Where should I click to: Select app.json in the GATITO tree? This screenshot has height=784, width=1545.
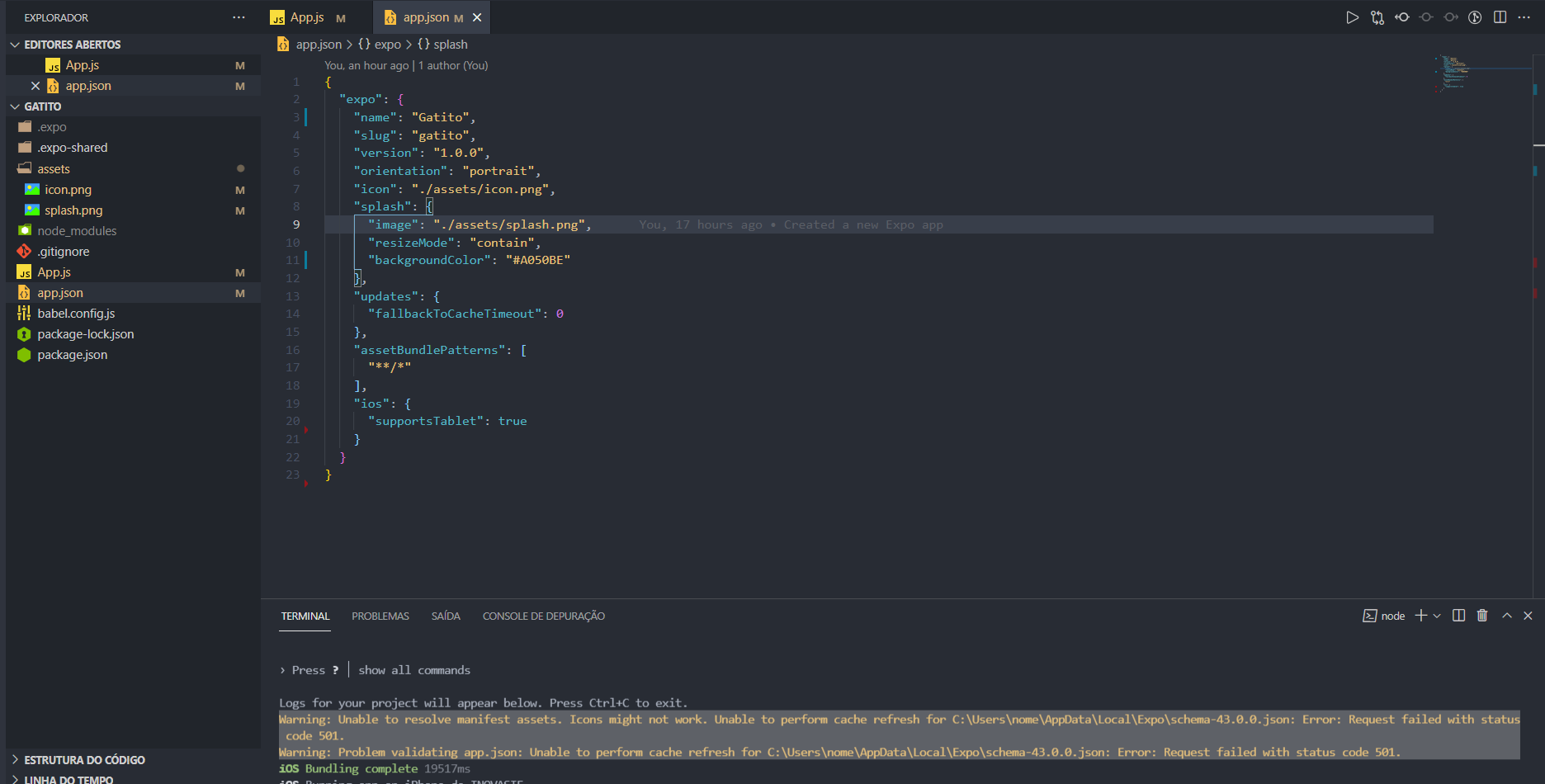coord(134,293)
